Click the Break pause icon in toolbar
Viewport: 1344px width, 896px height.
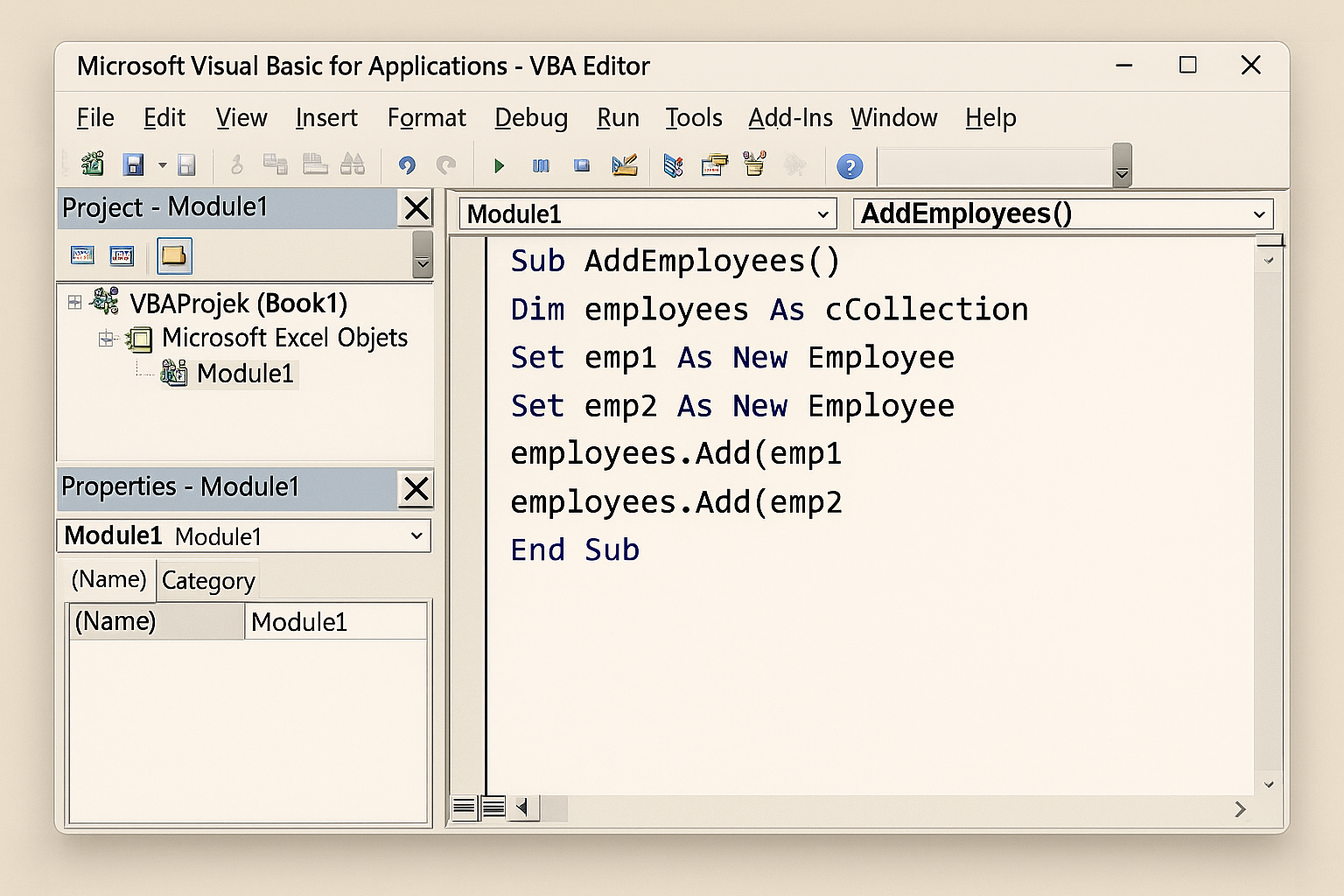coord(541,165)
